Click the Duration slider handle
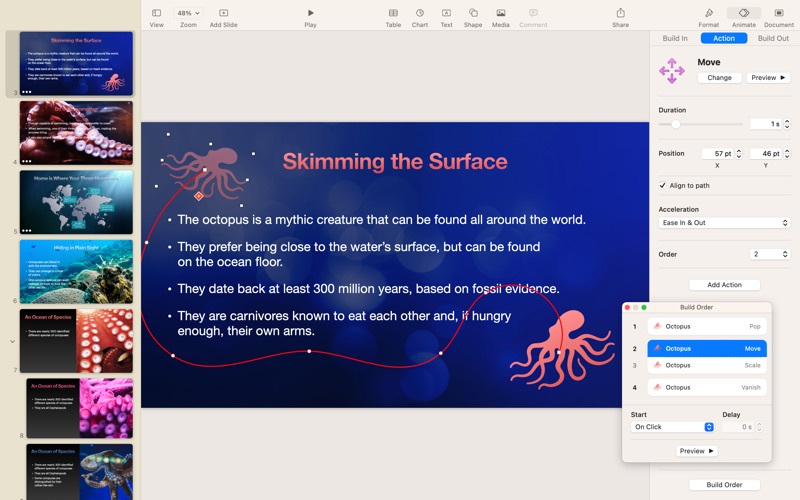The image size is (800, 500). coord(676,124)
